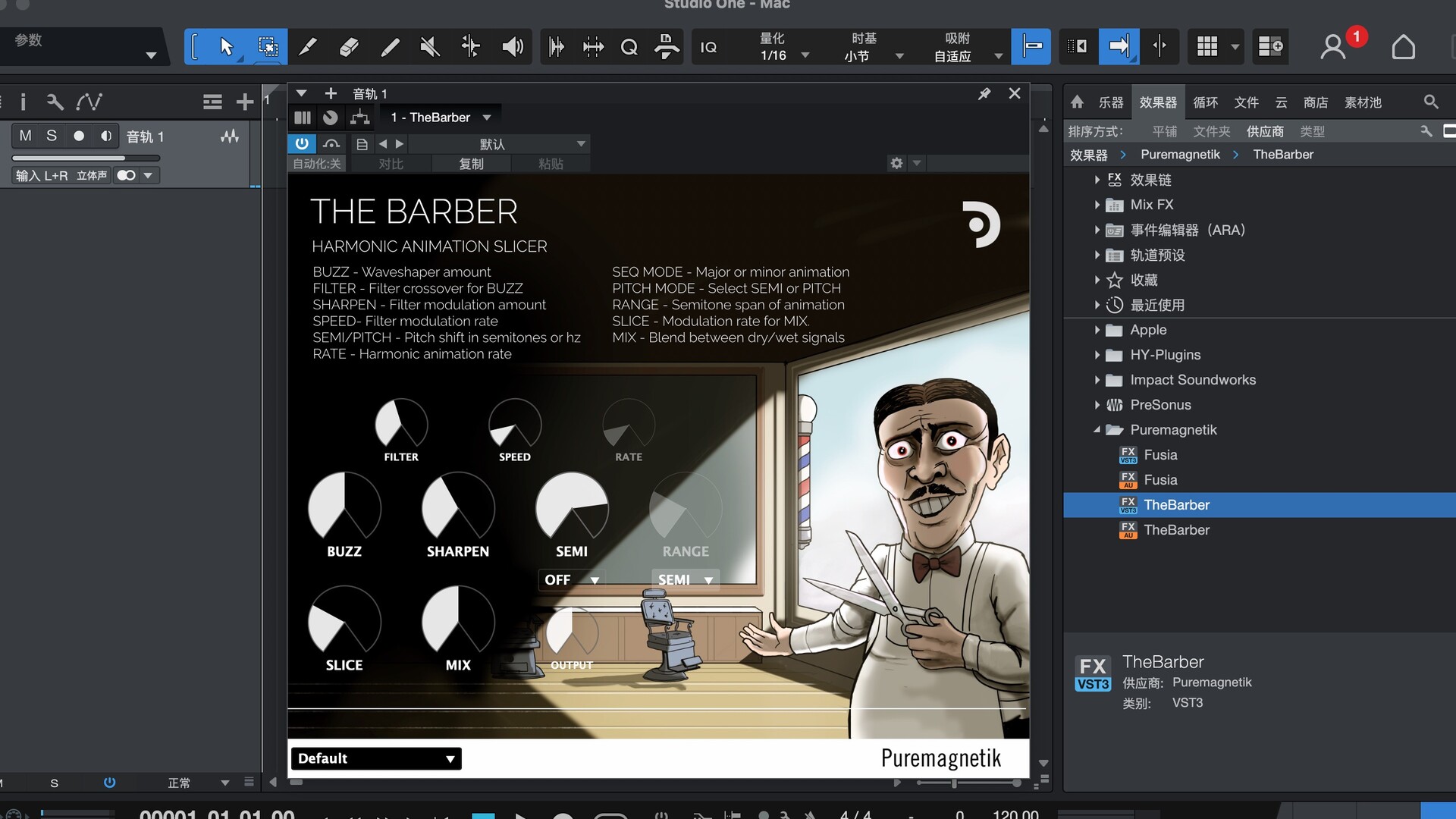Click the 复制 copy button

[x=471, y=164]
